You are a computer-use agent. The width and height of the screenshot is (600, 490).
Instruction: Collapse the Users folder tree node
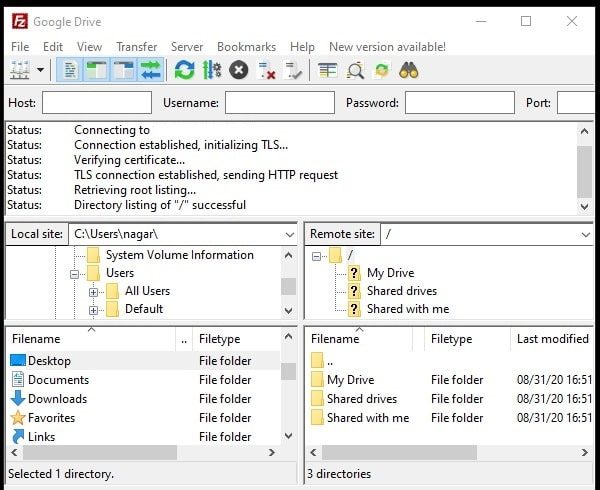click(75, 274)
